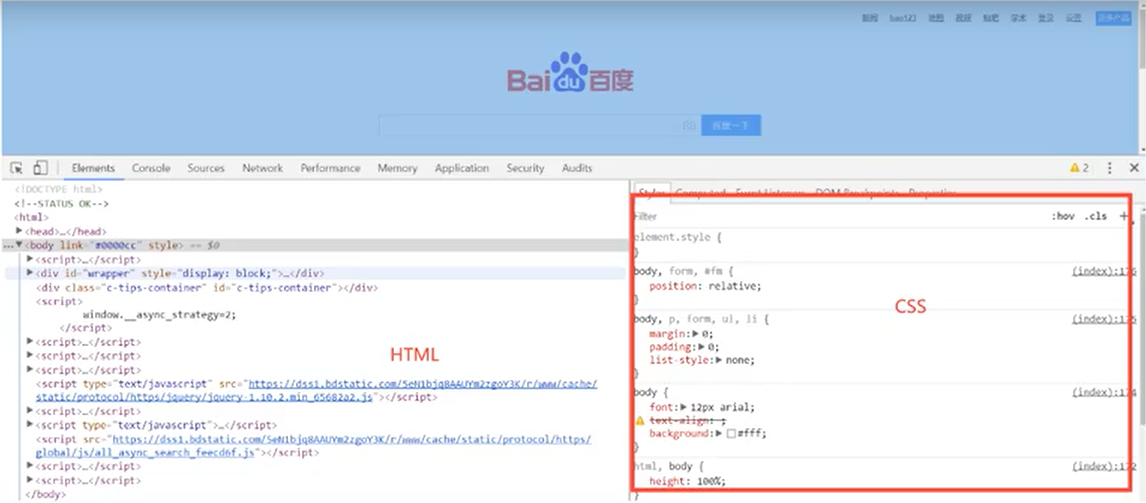Expand the div#wrapper element node
Image resolution: width=1146 pixels, height=503 pixels.
pyautogui.click(x=30, y=273)
